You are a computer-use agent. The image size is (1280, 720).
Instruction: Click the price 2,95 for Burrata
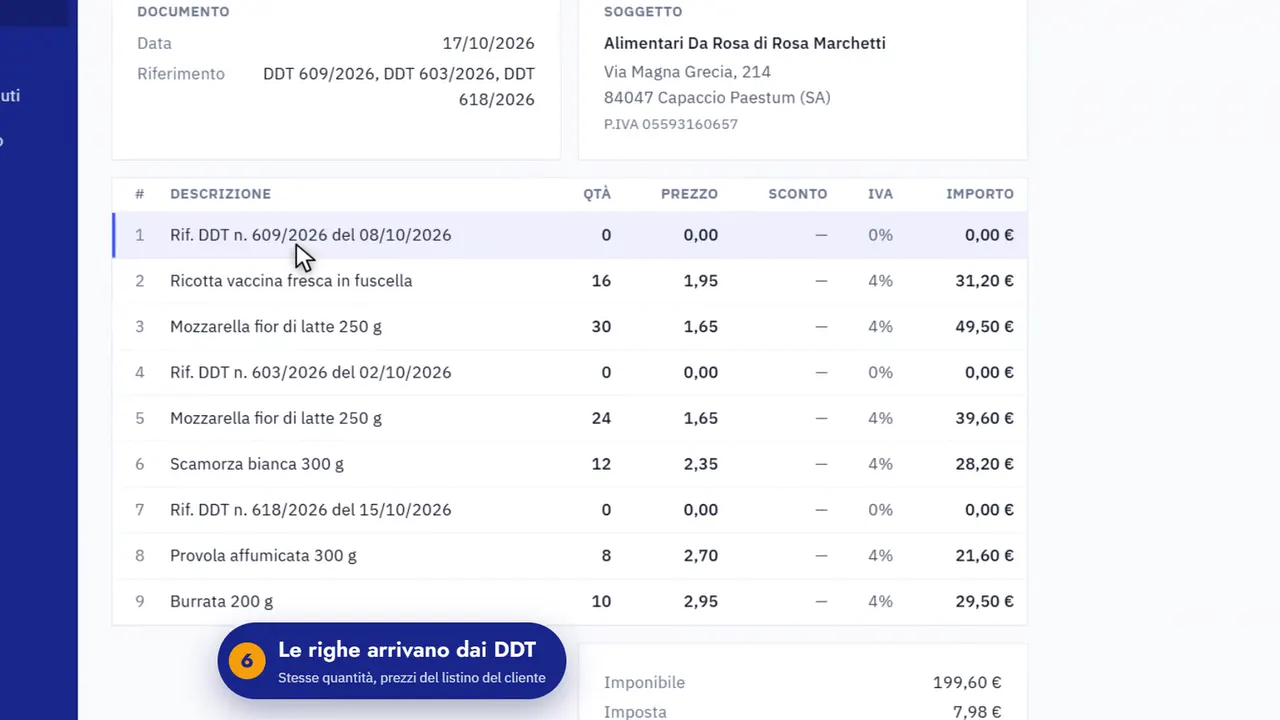tap(701, 602)
